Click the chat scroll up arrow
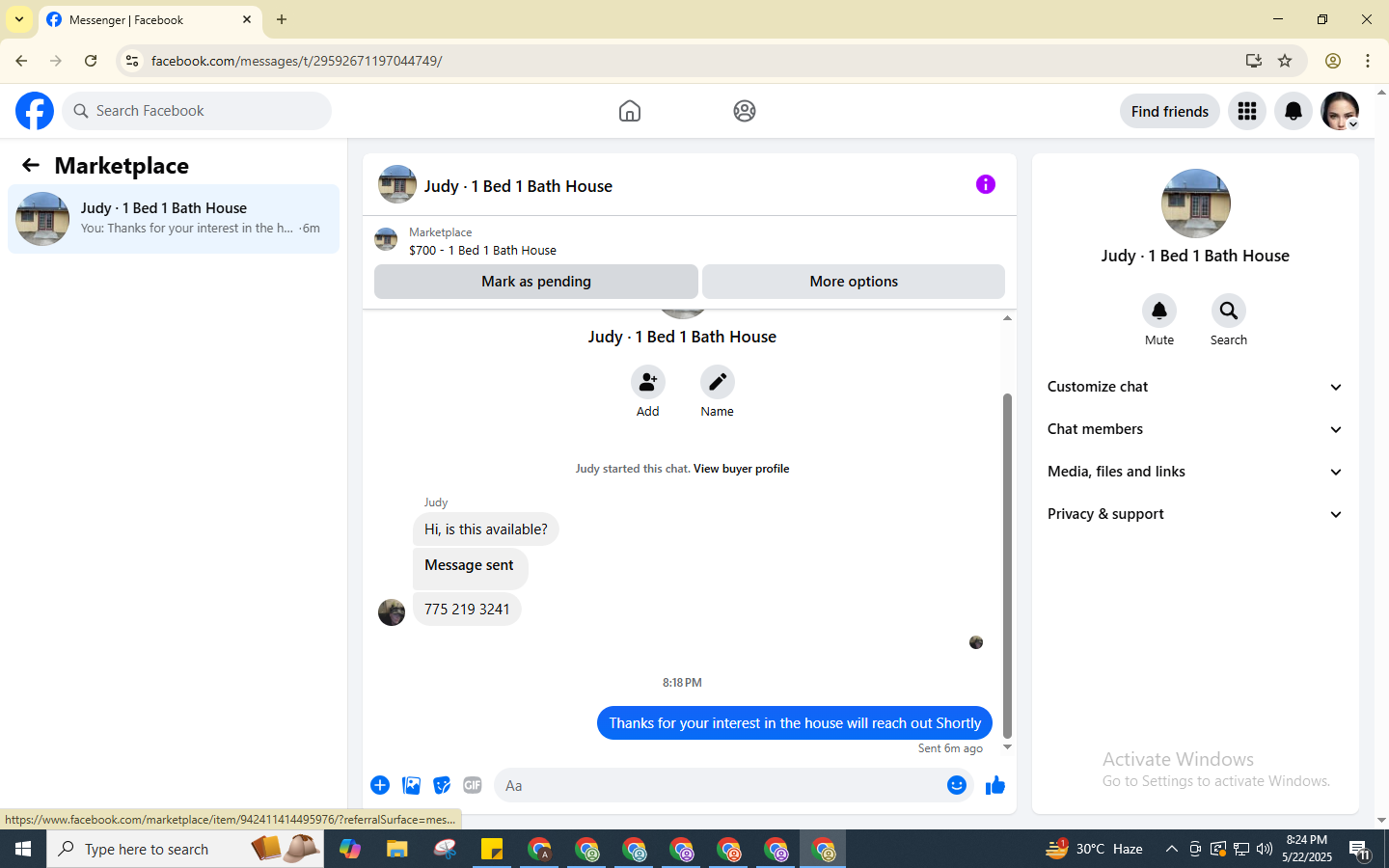 (1007, 317)
